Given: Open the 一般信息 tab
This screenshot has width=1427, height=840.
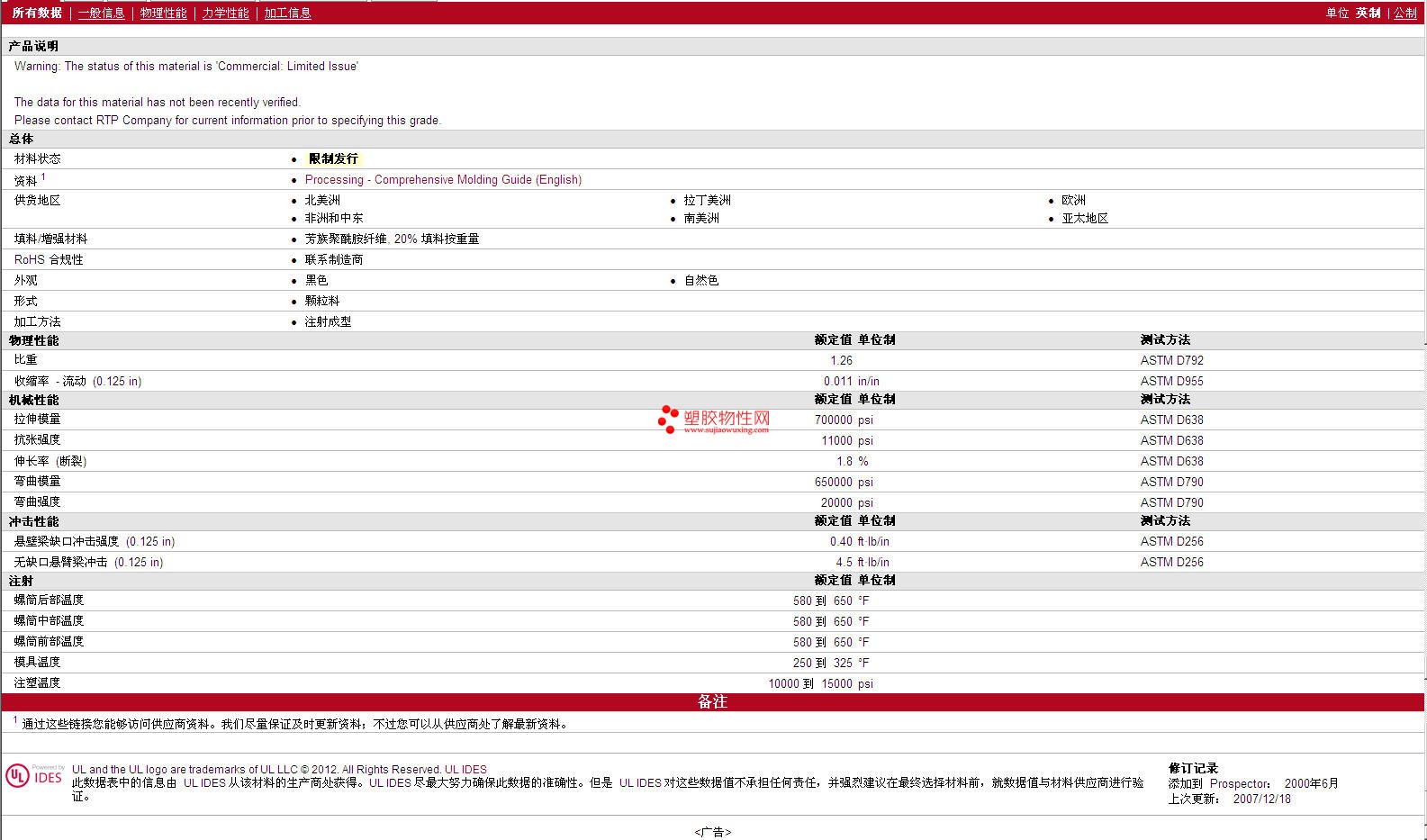Looking at the screenshot, I should click(x=101, y=13).
